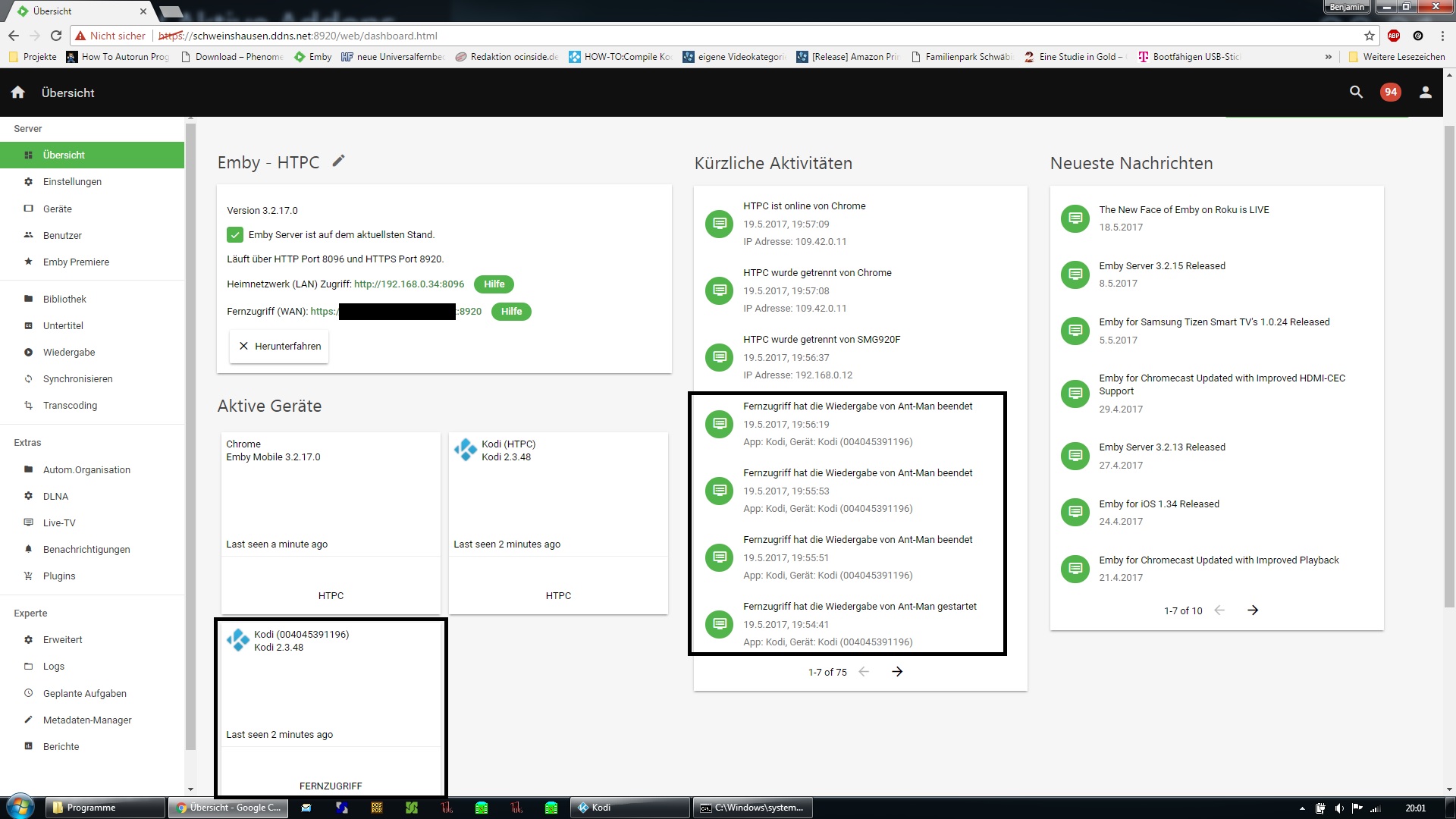
Task: Click icon beside 'Emby Server 3.2.13 Released'
Action: [x=1075, y=456]
